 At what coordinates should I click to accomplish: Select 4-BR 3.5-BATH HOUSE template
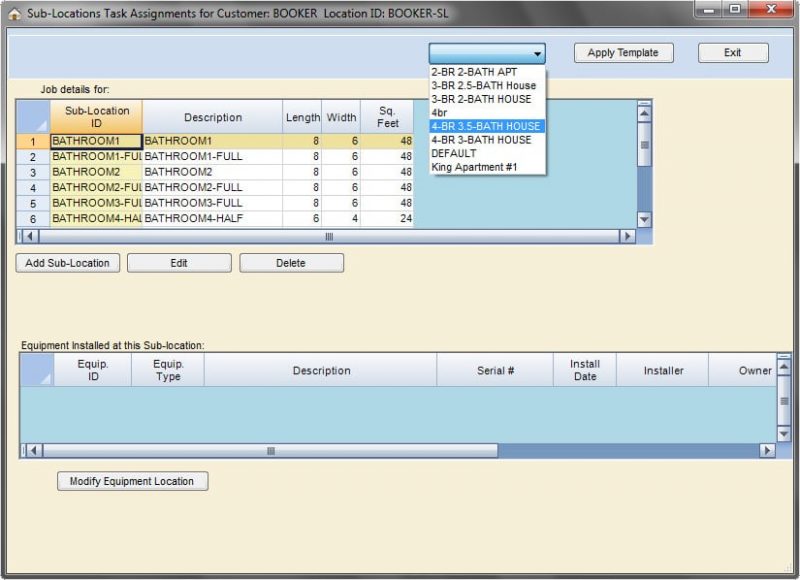[486, 127]
